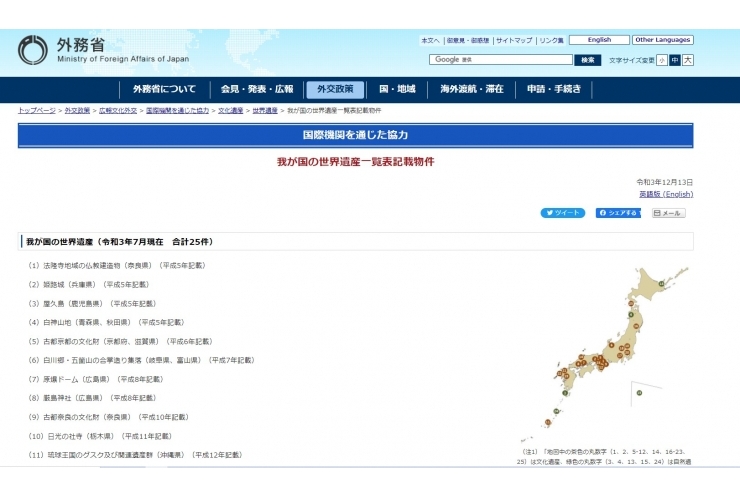The image size is (740, 498).
Task: Click list item (4) 白神山地
Action: coord(106,322)
